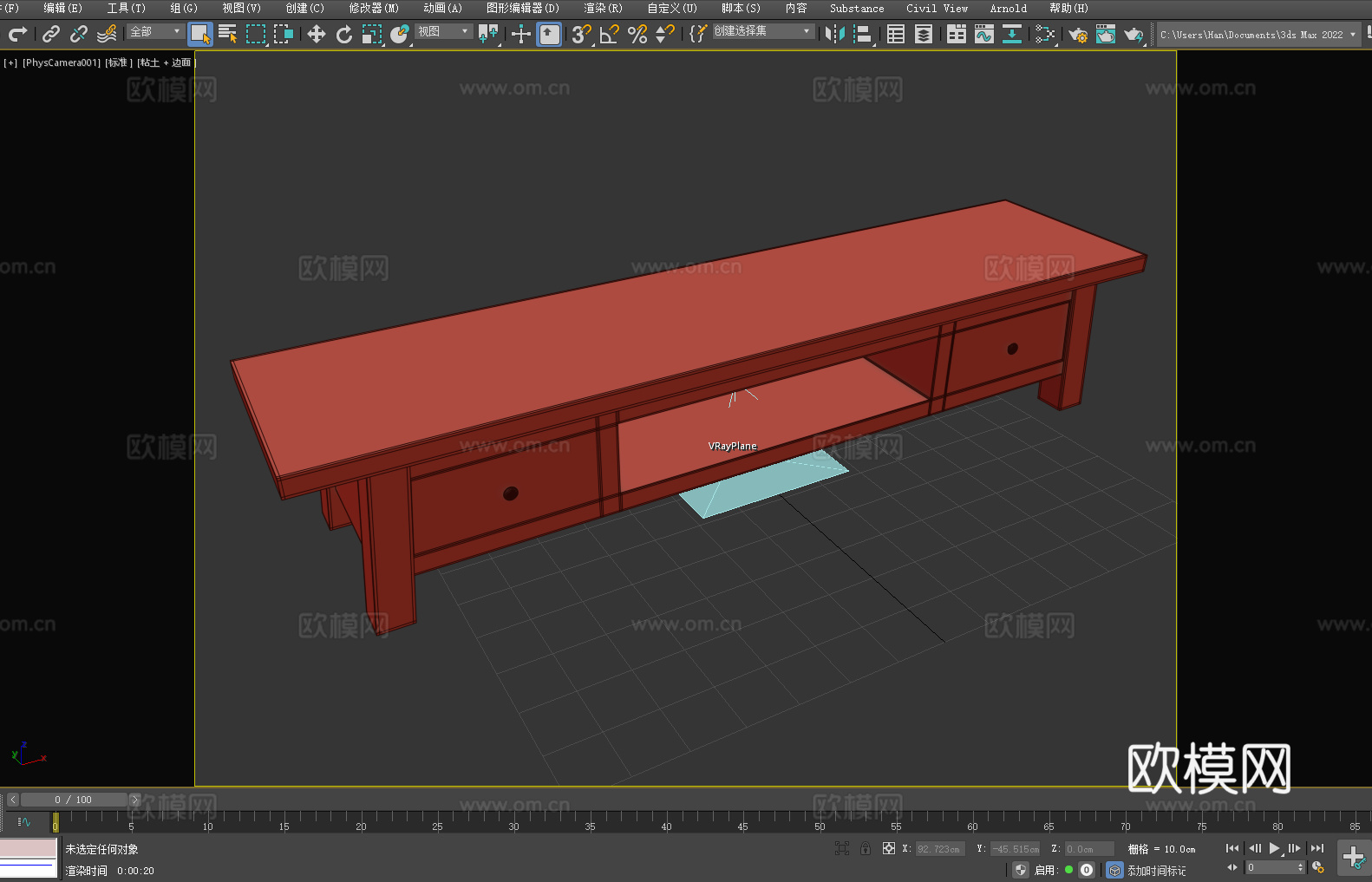The width and height of the screenshot is (1372, 882).
Task: Activate the Select Object tool
Action: (200, 34)
